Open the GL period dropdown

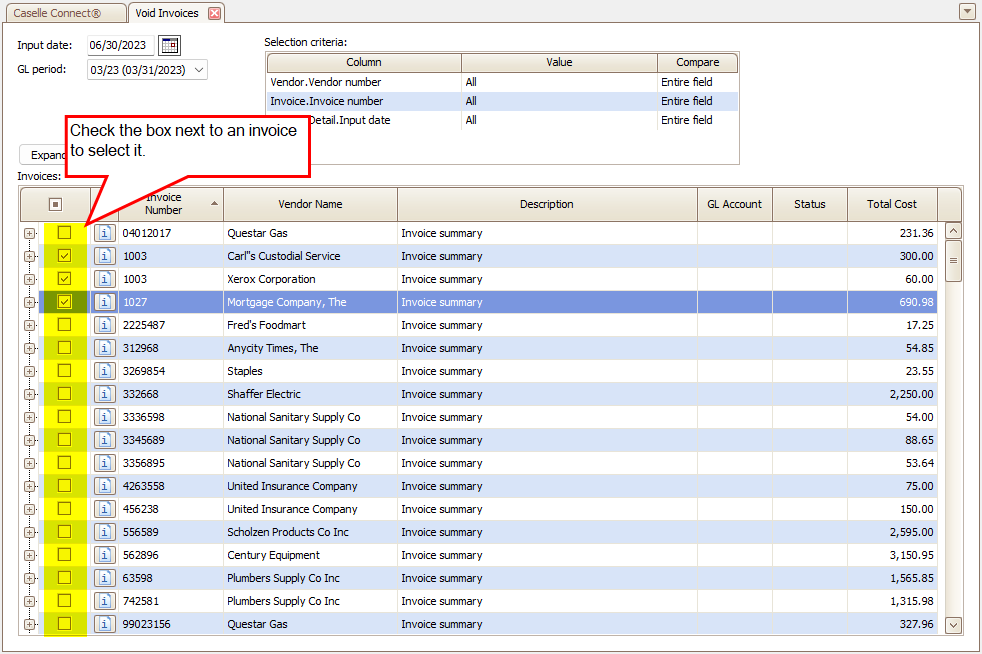198,70
